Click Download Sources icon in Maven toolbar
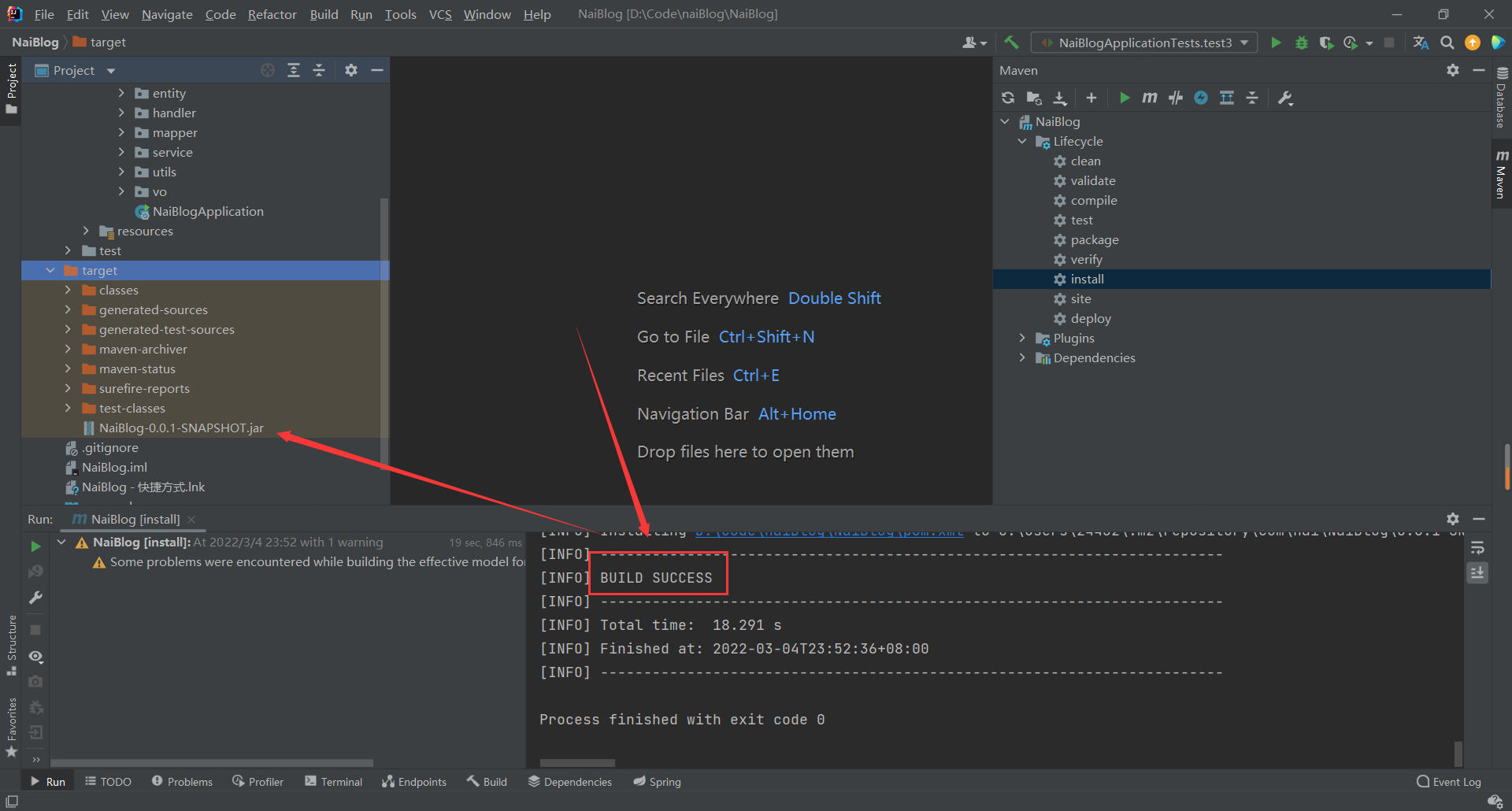Image resolution: width=1512 pixels, height=811 pixels. pos(1060,98)
